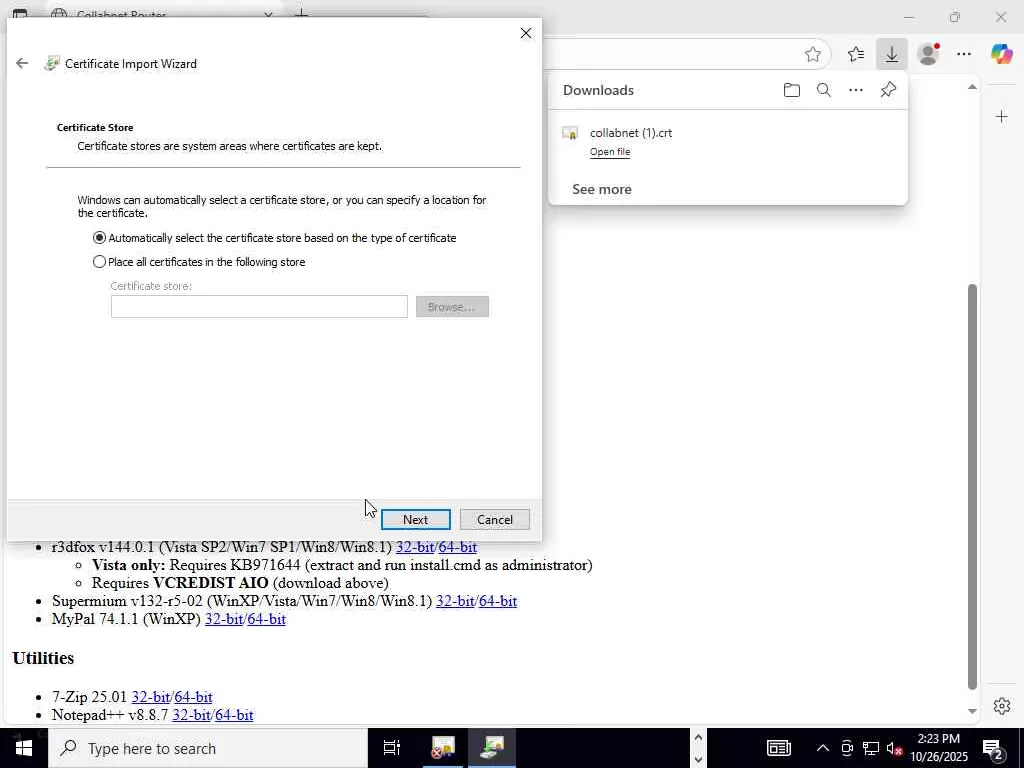Open Edge Settings and more menu
The image size is (1024, 768).
pos(964,54)
